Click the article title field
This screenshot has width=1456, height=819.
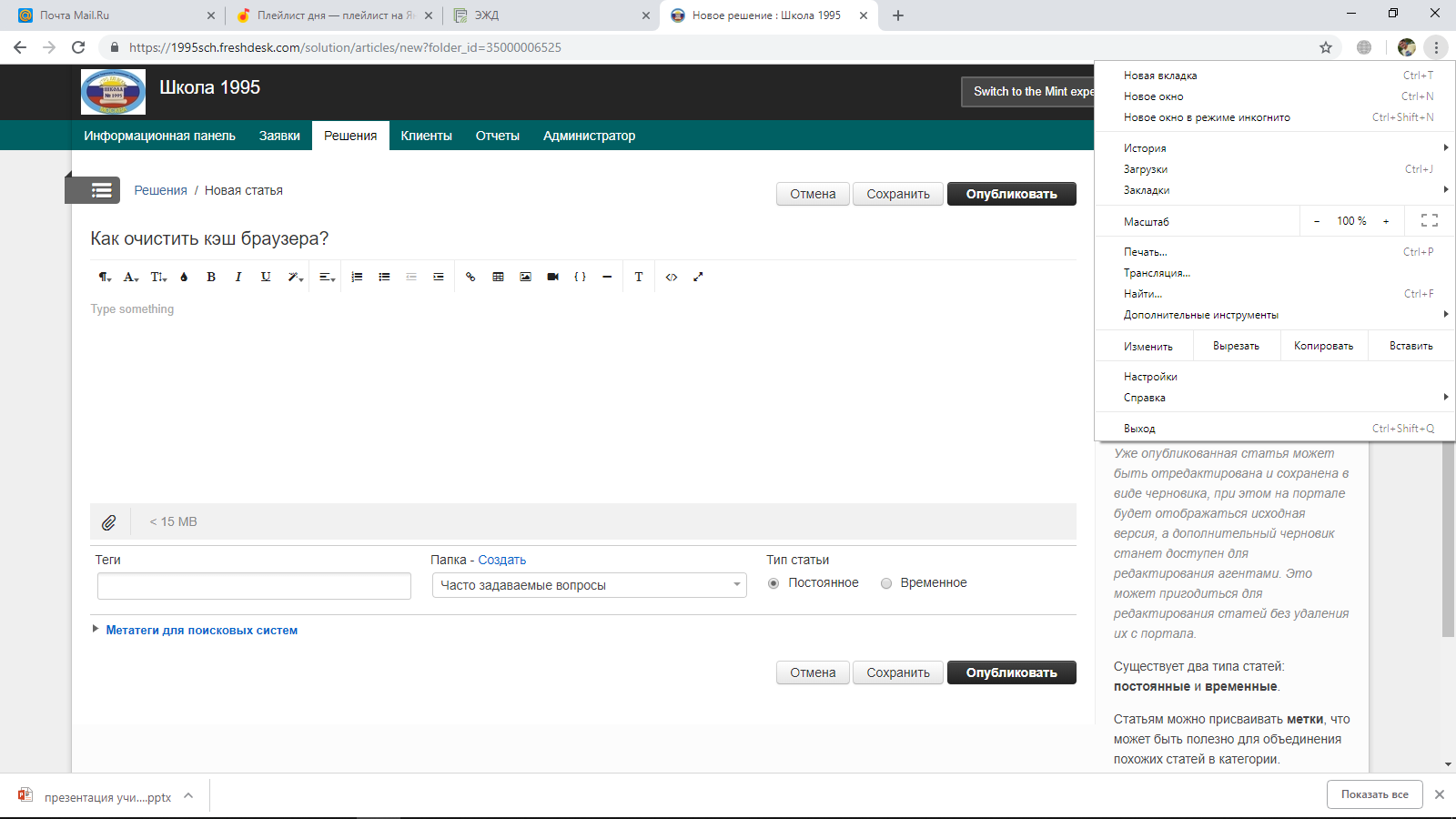pos(582,238)
